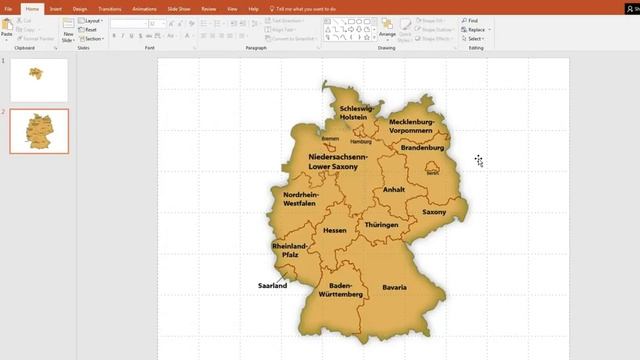Screen dimensions: 640x360
Task: Click the Copy command
Action: click(26, 29)
